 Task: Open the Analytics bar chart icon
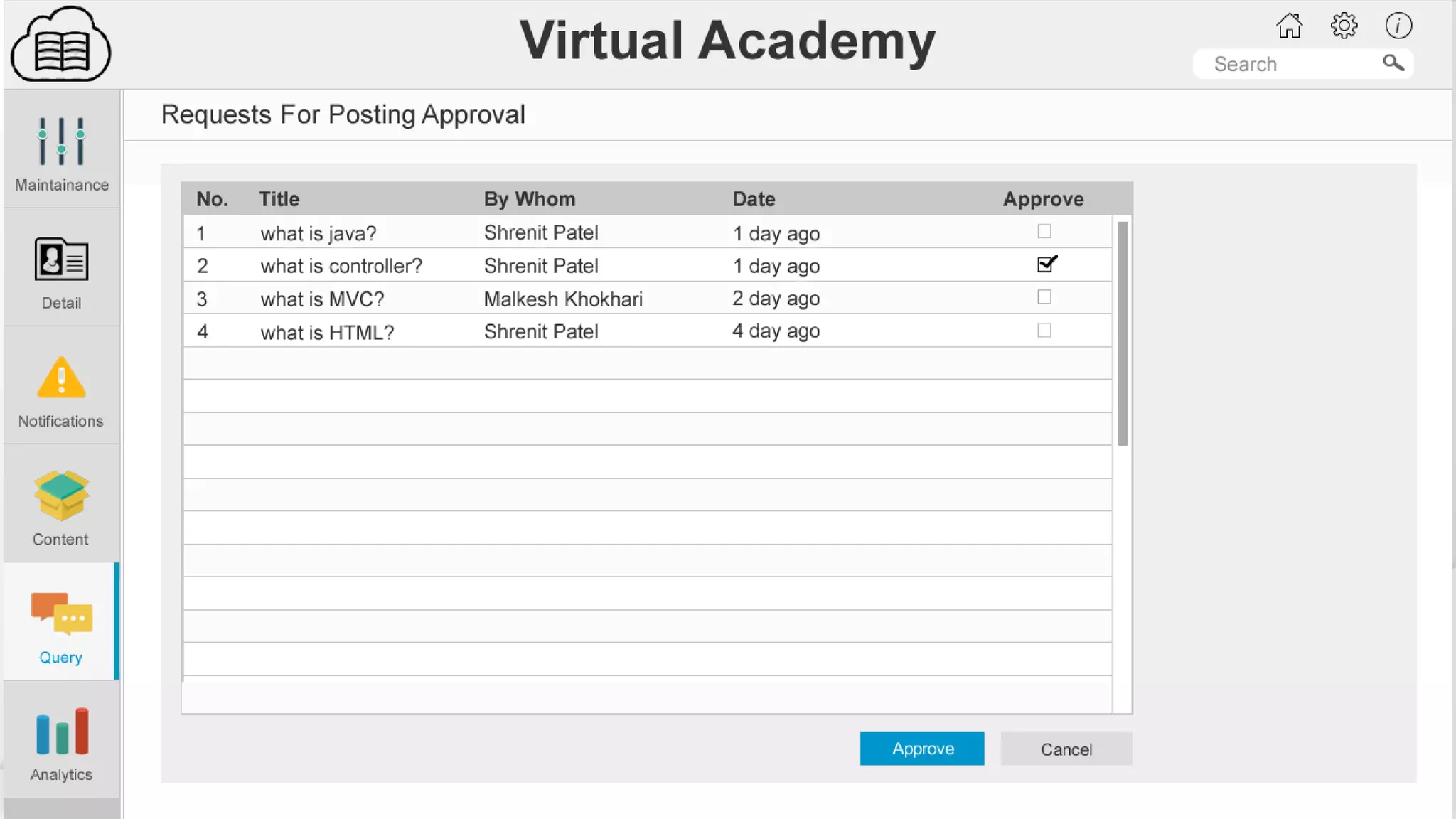[x=61, y=732]
